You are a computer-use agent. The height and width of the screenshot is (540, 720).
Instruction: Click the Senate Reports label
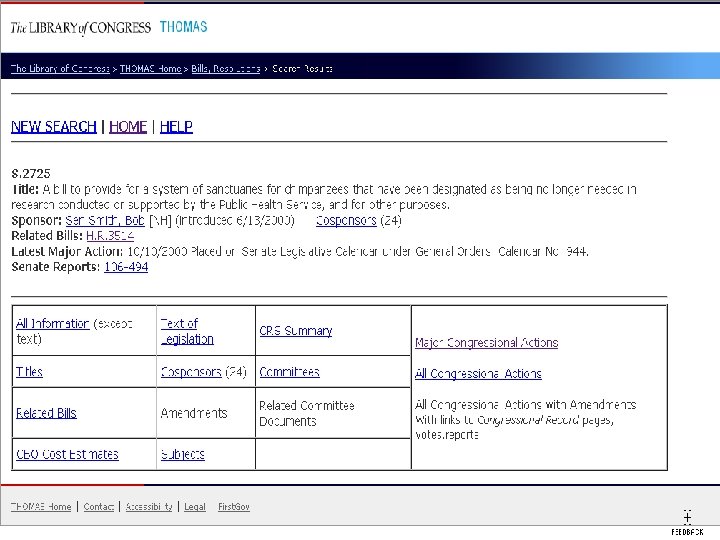56,267
